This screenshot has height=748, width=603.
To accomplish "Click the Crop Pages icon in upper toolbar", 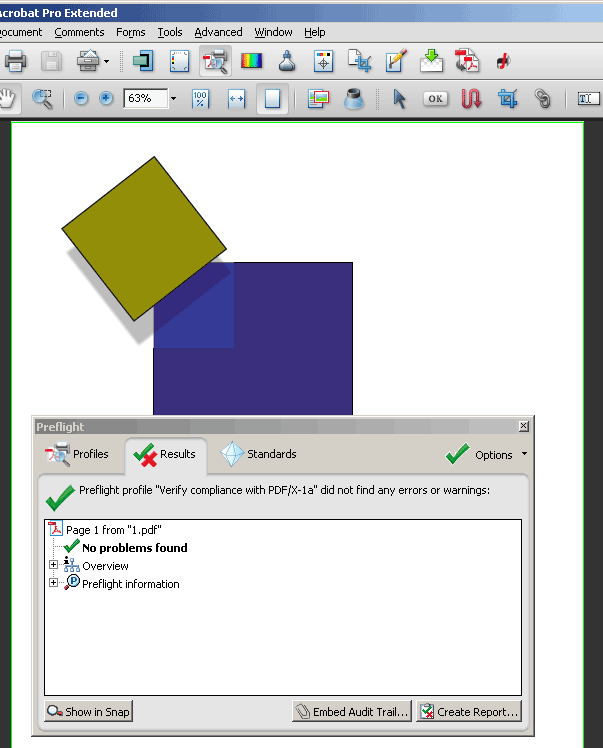I will [x=359, y=61].
